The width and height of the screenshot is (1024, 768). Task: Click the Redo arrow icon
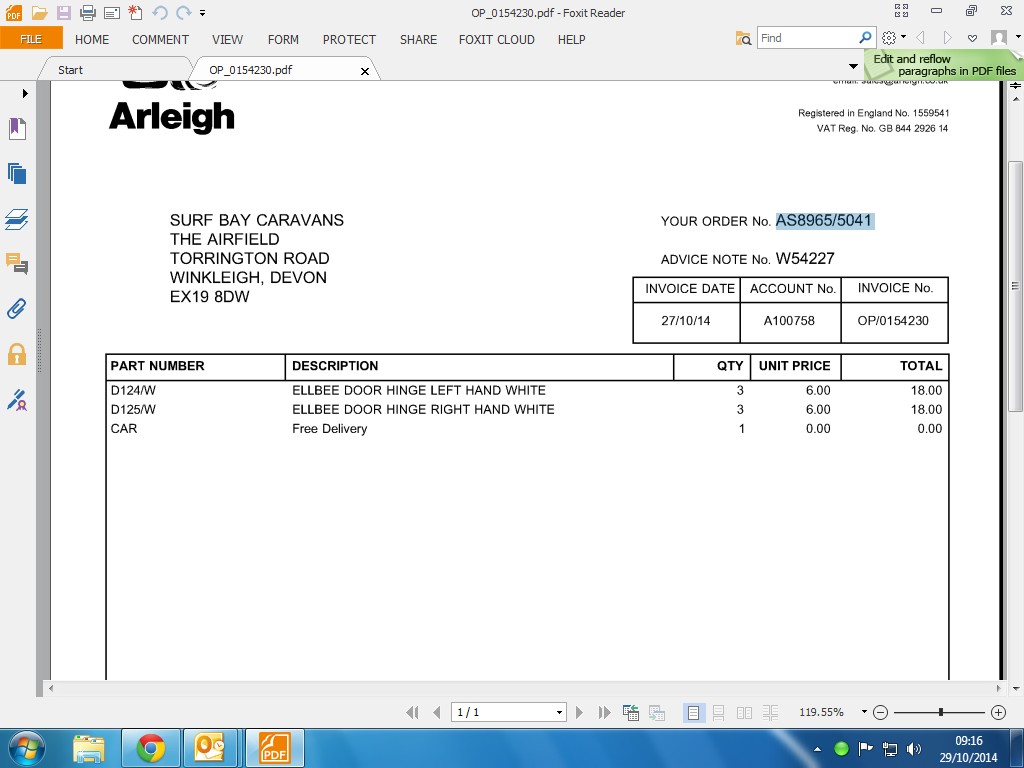click(x=184, y=12)
